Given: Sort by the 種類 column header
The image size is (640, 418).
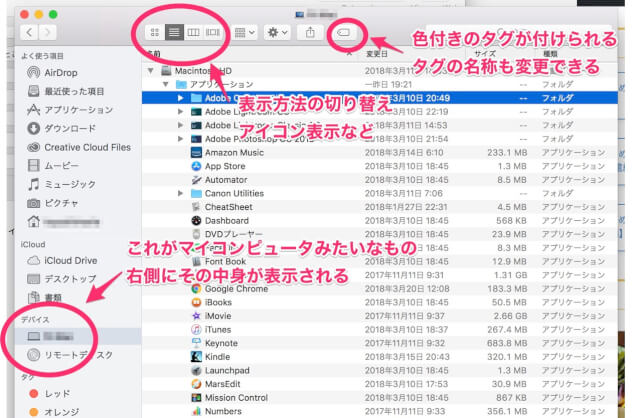Looking at the screenshot, I should [550, 54].
